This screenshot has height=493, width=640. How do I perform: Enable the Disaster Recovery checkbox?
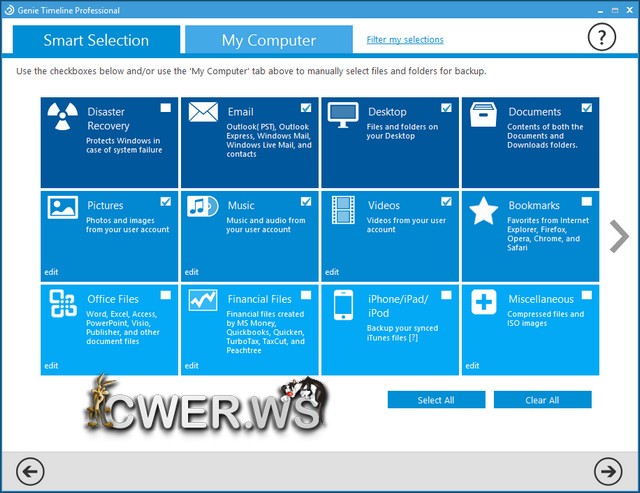pos(166,108)
